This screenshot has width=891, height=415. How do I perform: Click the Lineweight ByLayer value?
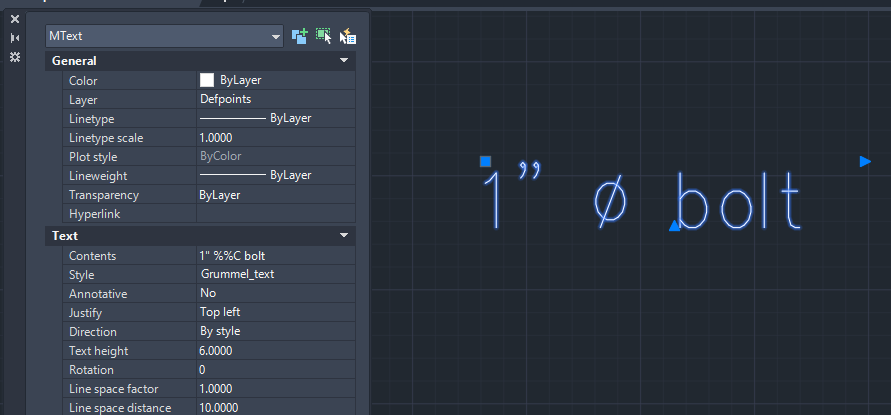click(276, 176)
